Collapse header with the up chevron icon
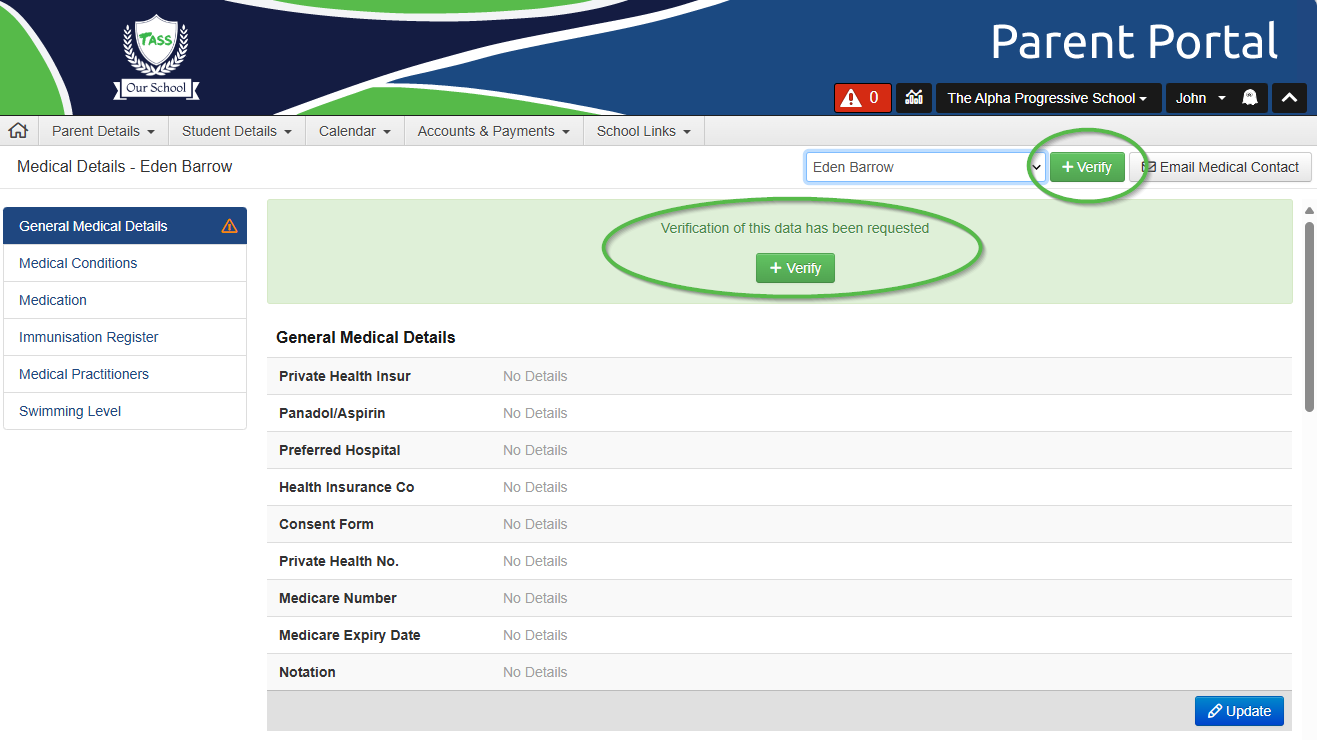Screen dimensions: 1317x740 click(x=1289, y=98)
